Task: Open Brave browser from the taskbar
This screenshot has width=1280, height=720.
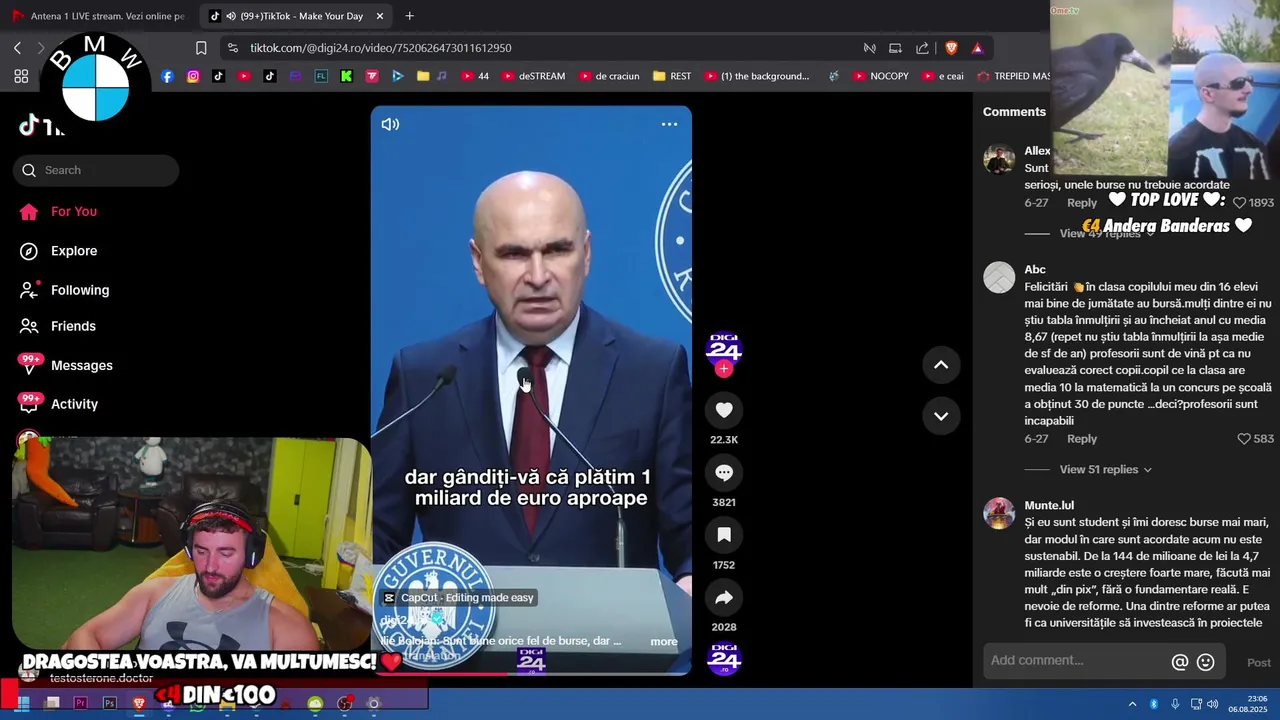Action: point(138,703)
